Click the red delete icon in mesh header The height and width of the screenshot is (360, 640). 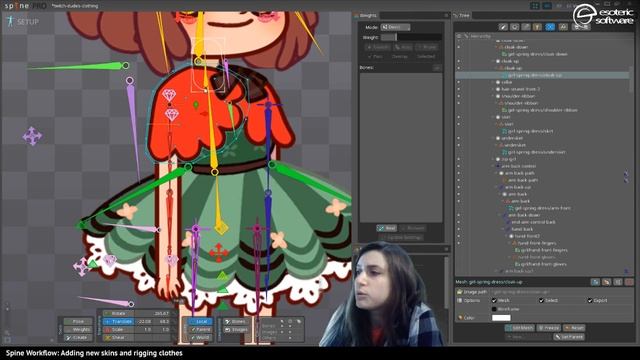[629, 282]
